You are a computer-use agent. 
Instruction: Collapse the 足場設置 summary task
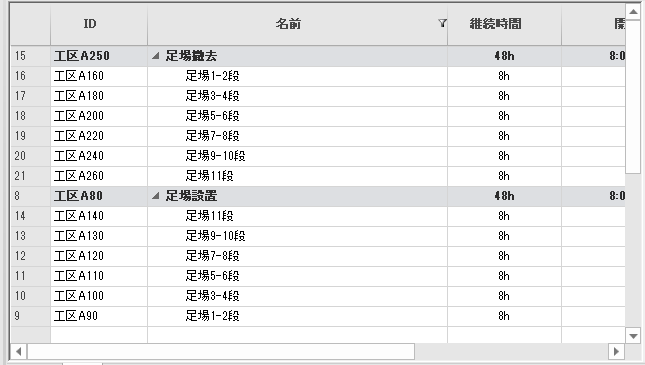155,196
